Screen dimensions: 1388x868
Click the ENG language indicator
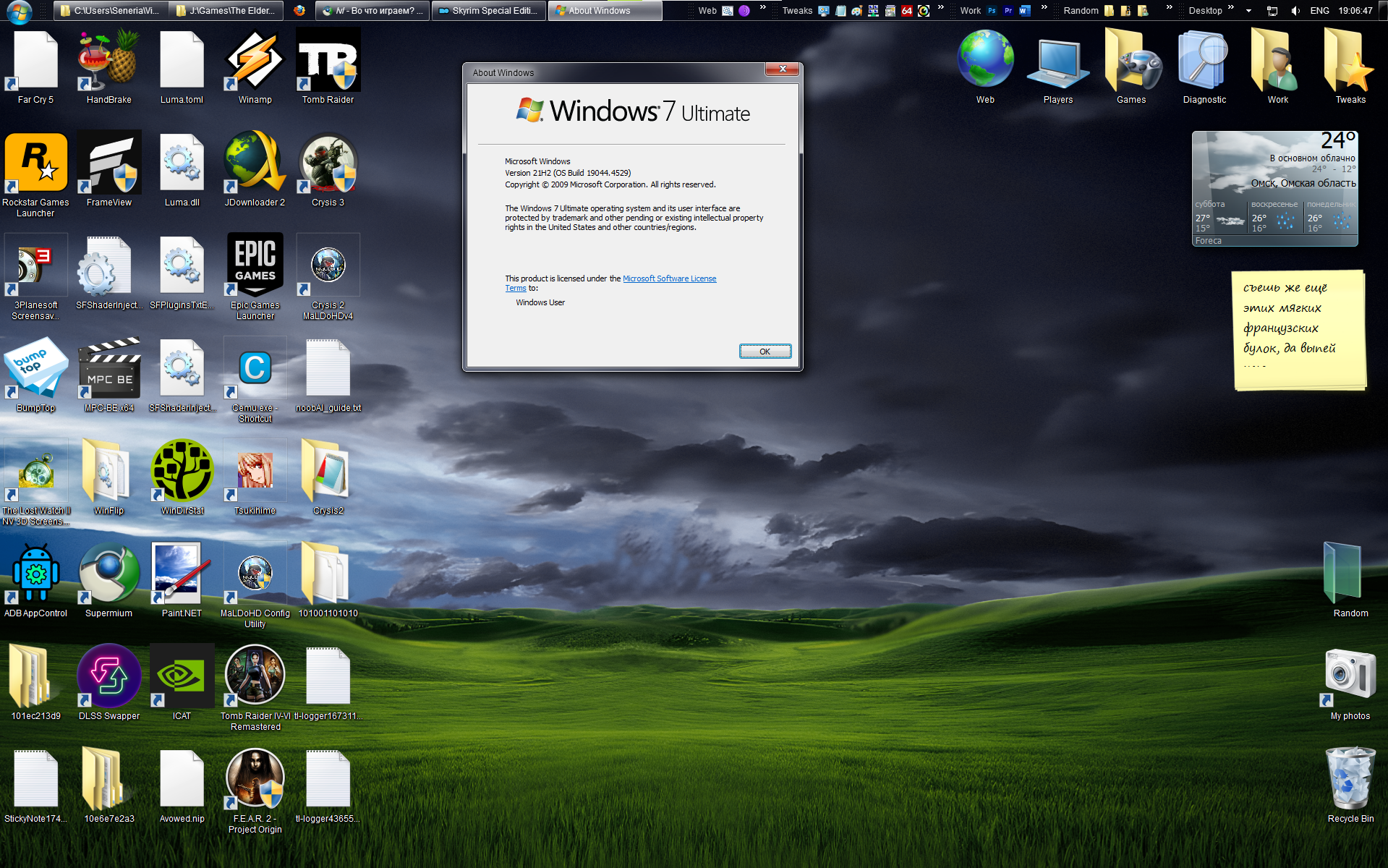[1320, 11]
